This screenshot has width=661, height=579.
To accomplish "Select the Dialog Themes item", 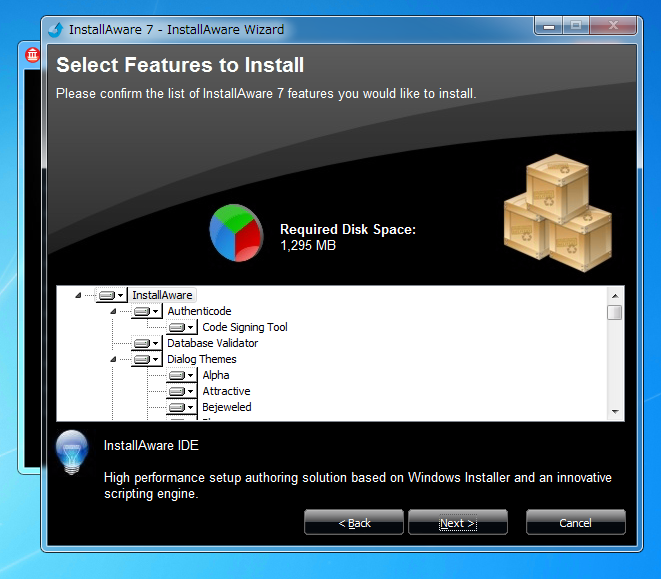I will pyautogui.click(x=202, y=359).
